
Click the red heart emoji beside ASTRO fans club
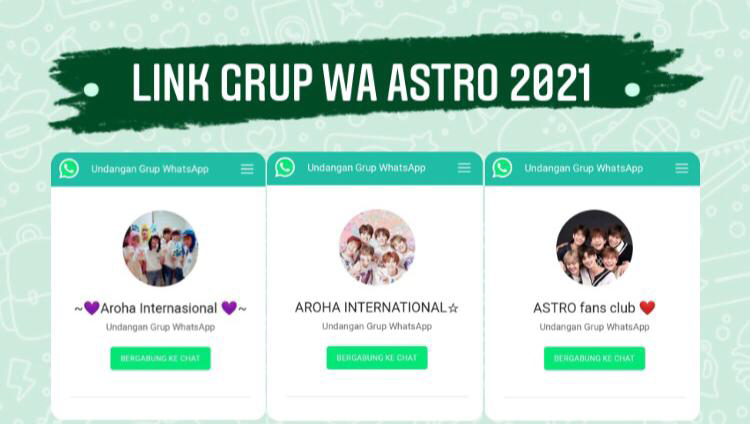(x=647, y=308)
